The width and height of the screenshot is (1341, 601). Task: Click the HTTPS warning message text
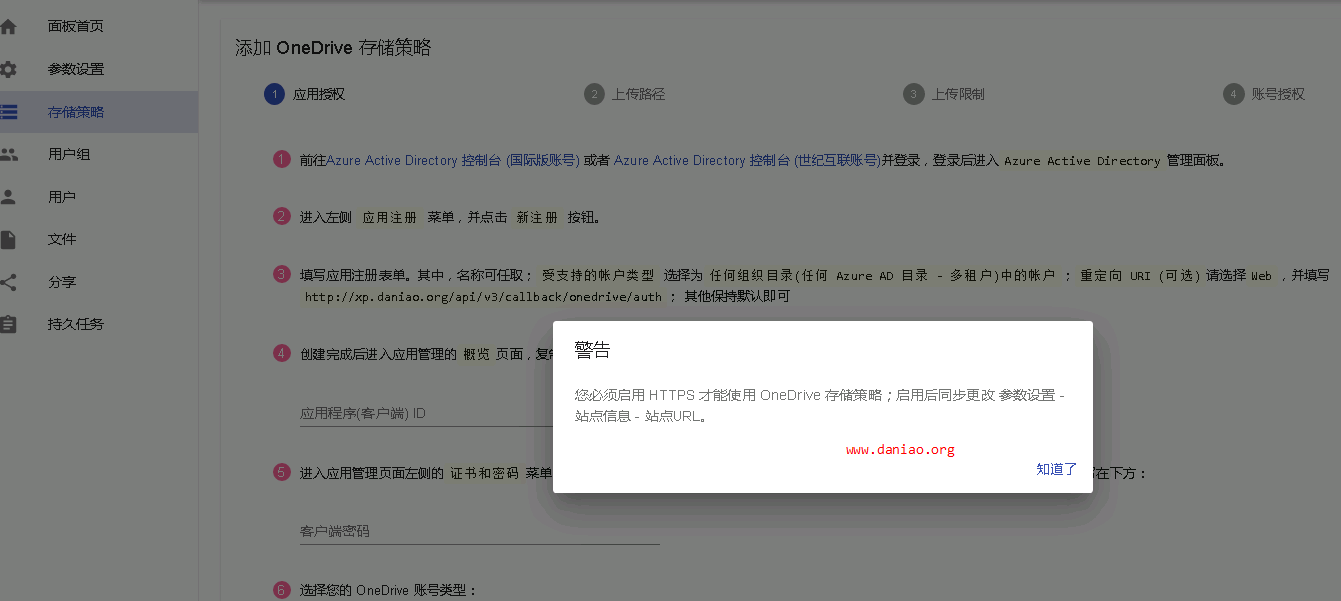tap(820, 406)
